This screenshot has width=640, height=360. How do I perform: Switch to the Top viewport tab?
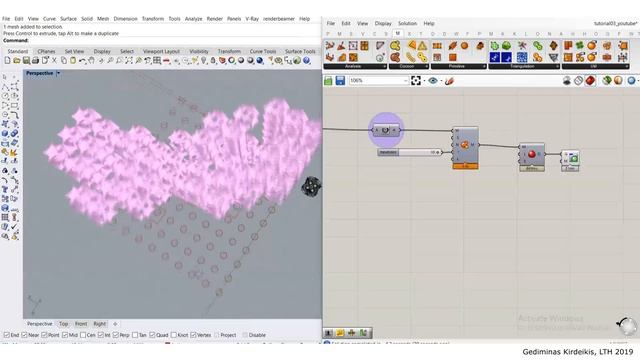tap(63, 324)
